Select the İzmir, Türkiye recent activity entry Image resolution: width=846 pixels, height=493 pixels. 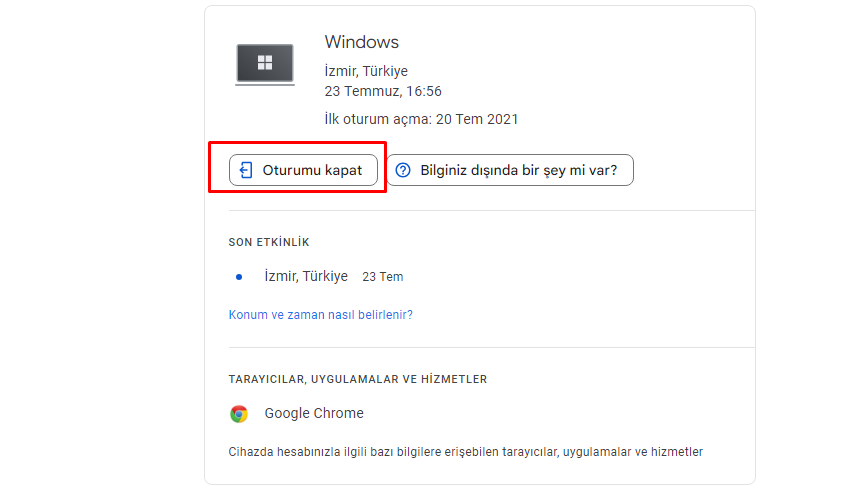pos(306,276)
